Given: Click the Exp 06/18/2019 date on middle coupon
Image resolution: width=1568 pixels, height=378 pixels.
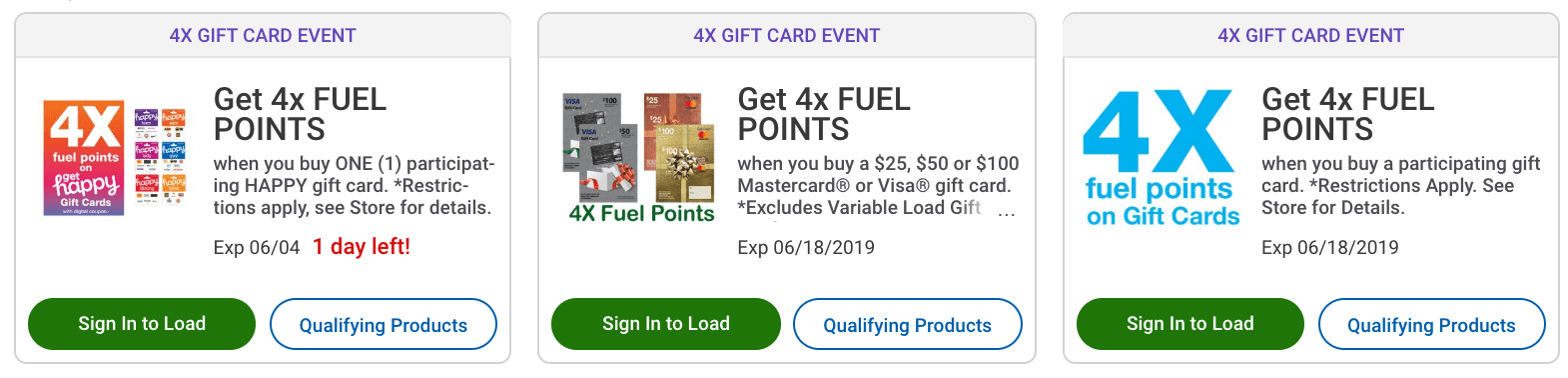Looking at the screenshot, I should [806, 248].
